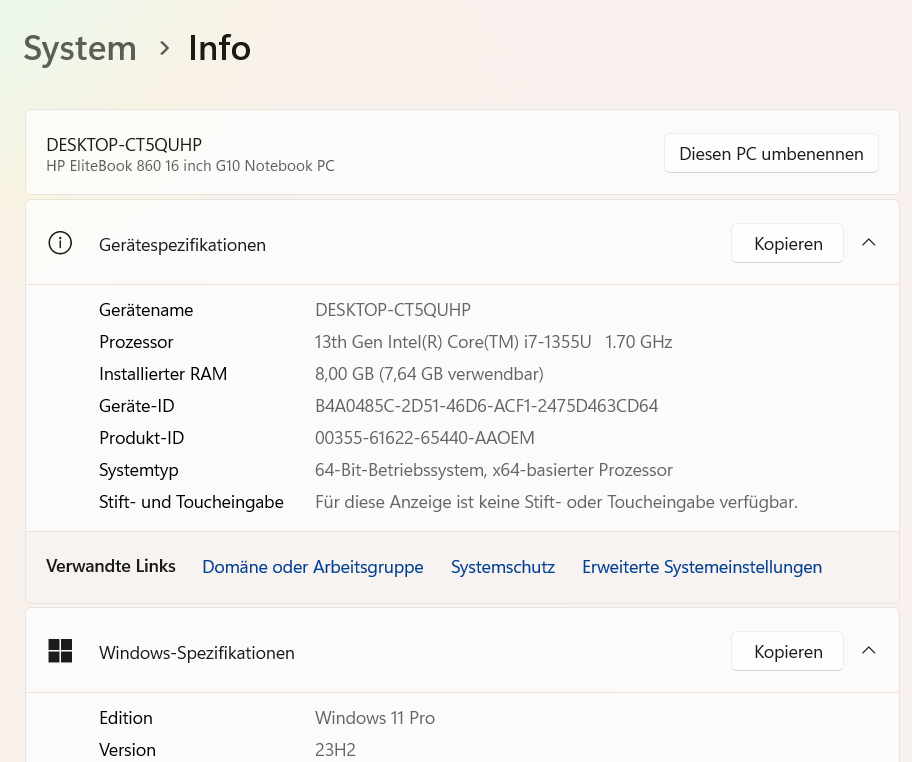Click the Produkt-ID label
The image size is (912, 762).
click(141, 437)
